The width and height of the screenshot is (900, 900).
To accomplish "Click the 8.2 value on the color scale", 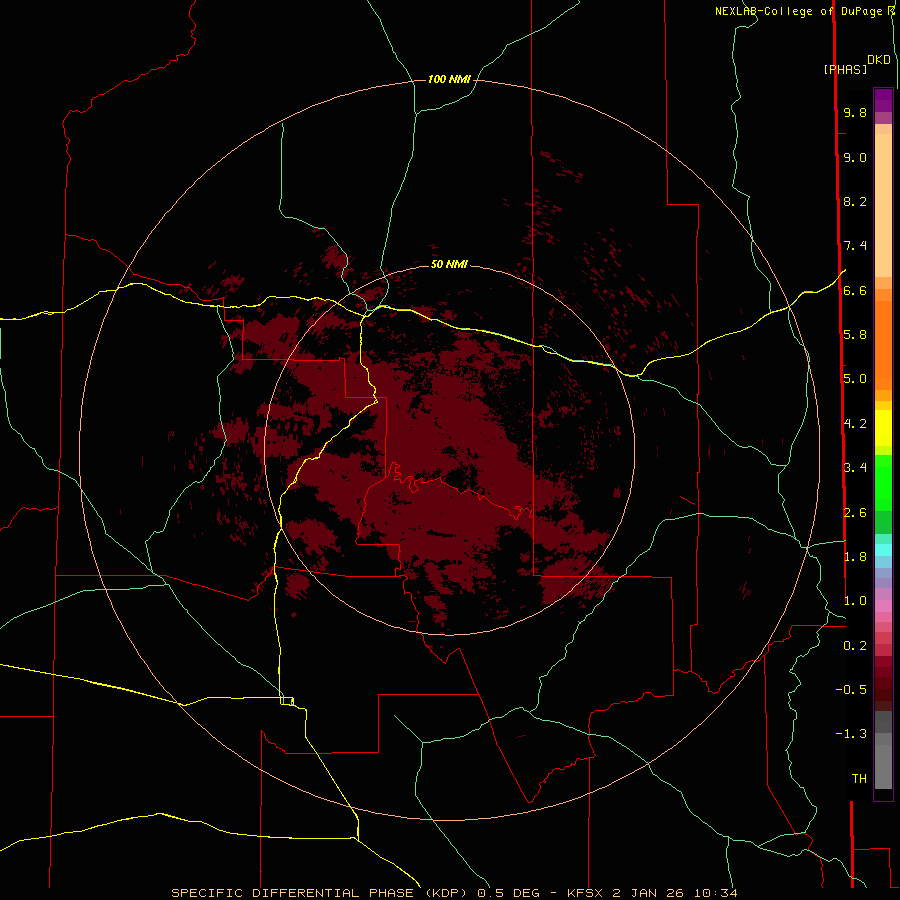I will tap(855, 201).
